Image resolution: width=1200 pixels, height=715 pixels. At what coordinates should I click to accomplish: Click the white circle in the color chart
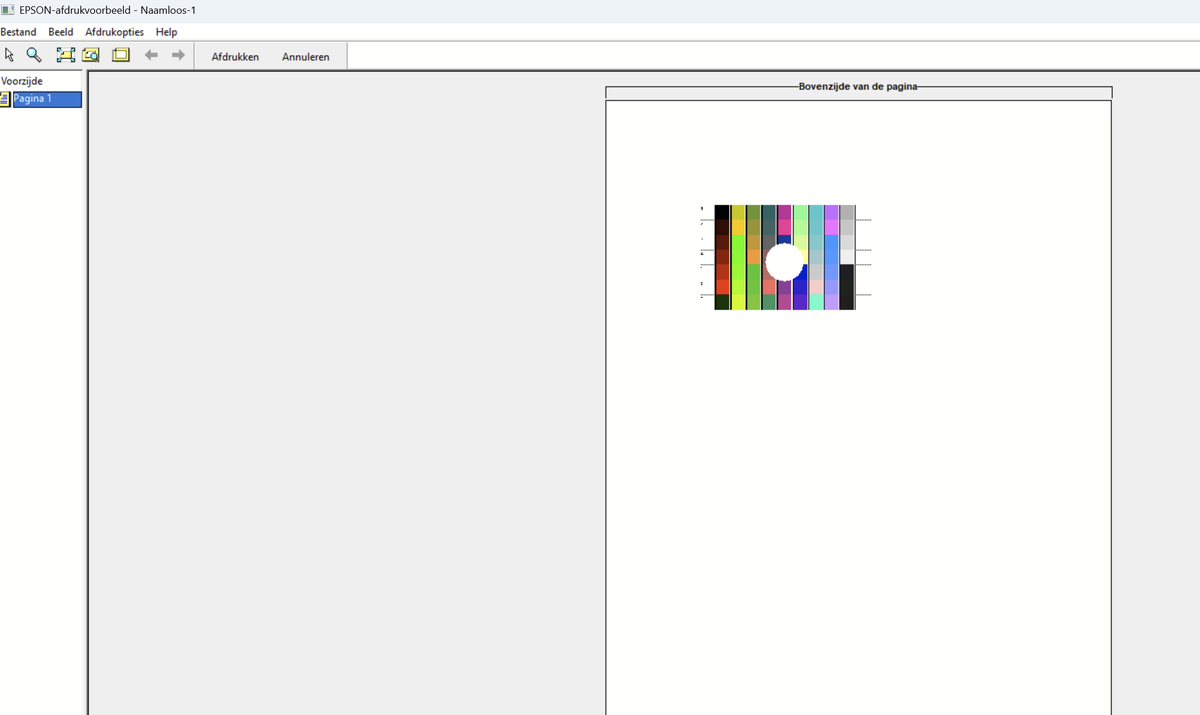785,261
